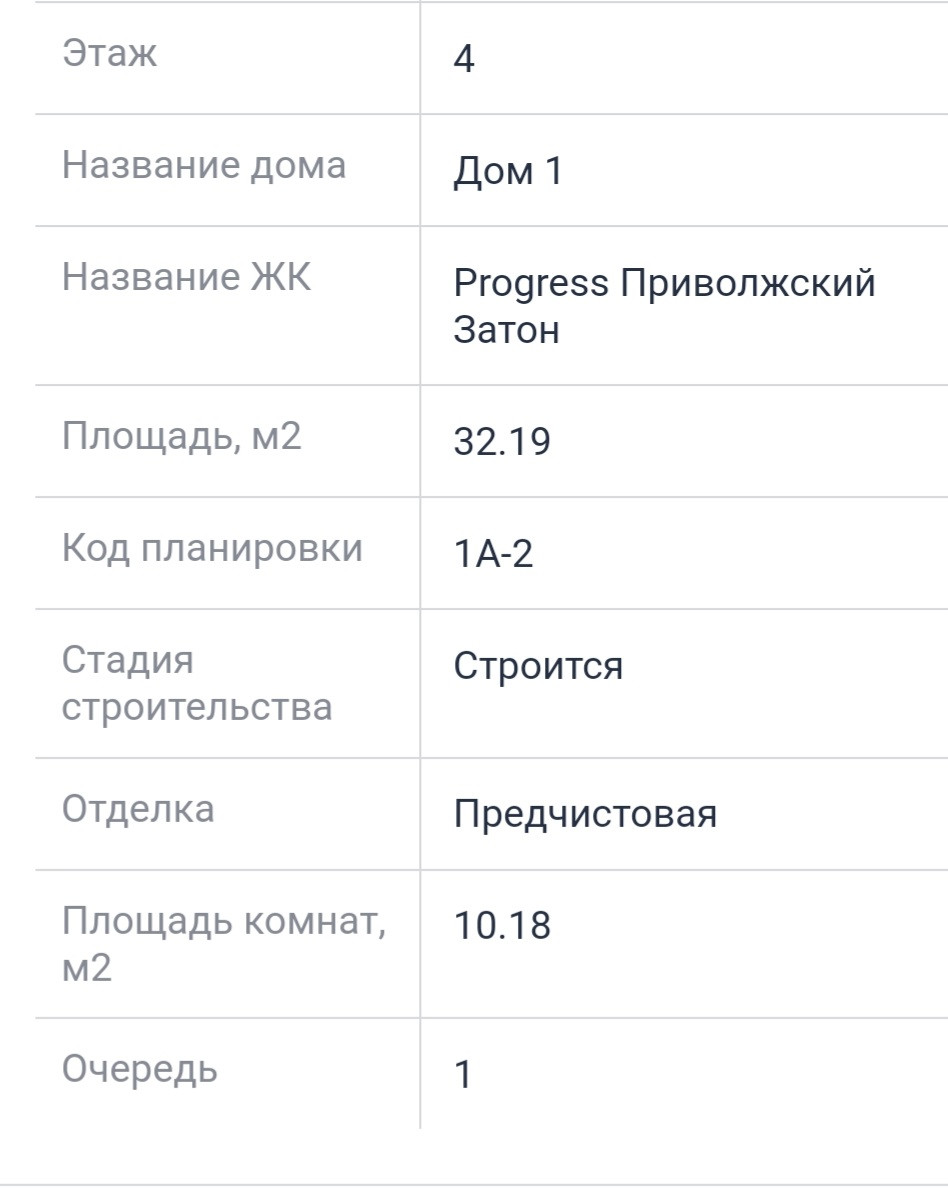948x1194 pixels.
Task: Click the Название дома label
Action: (204, 166)
